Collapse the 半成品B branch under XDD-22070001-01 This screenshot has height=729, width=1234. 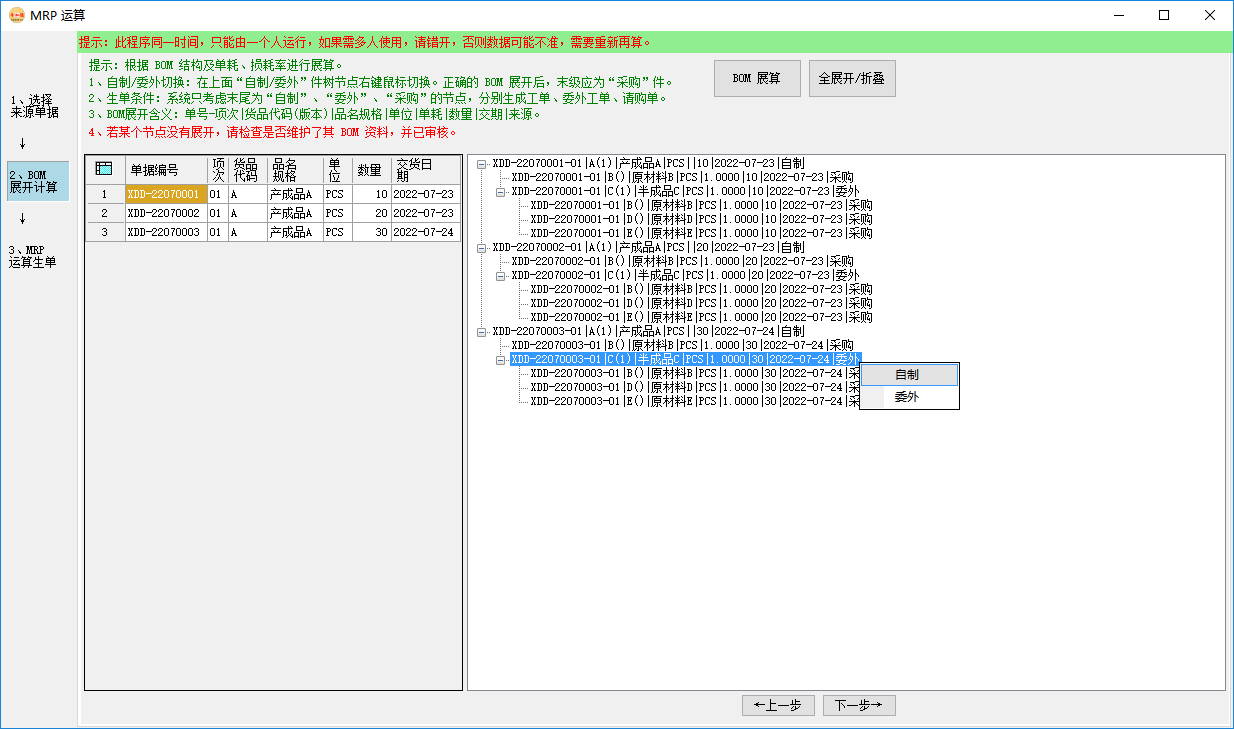click(x=498, y=190)
